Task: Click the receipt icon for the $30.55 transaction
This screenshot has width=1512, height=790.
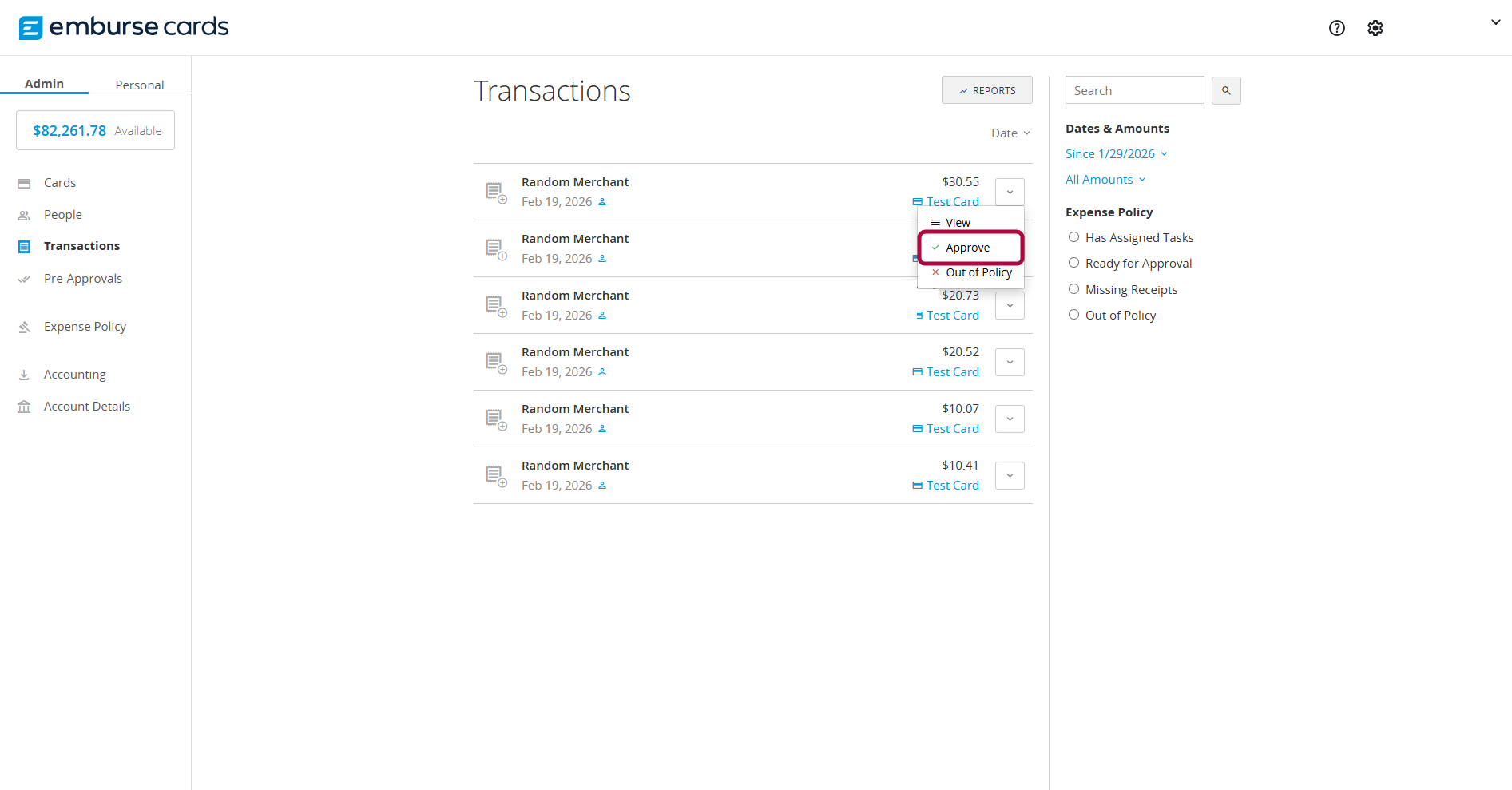Action: click(496, 193)
